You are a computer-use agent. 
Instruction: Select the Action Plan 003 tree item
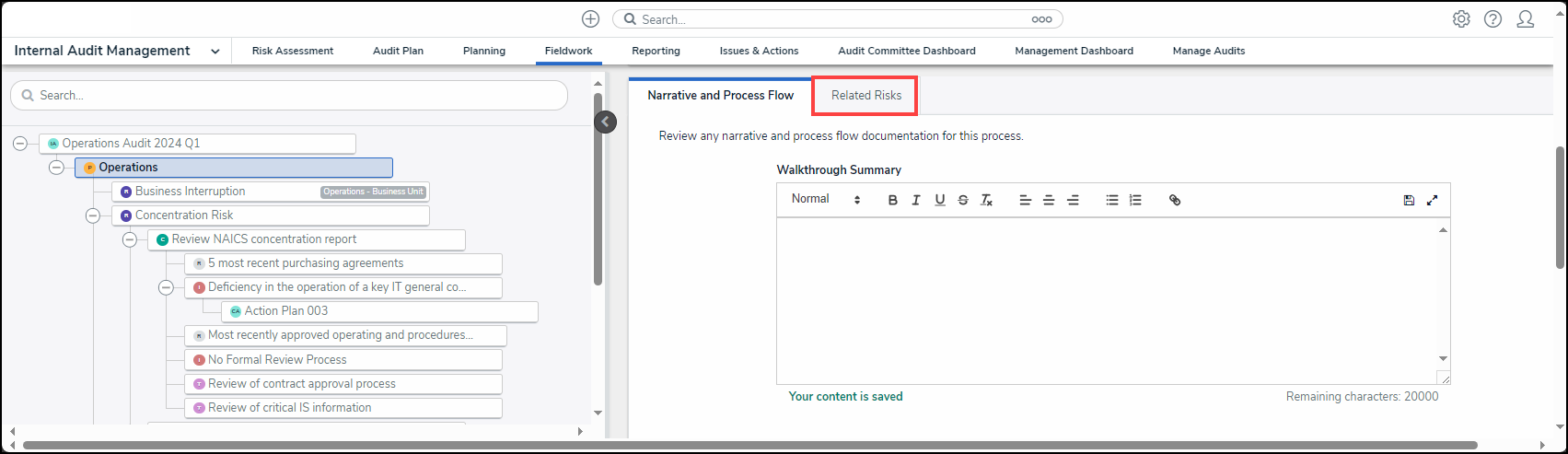[x=286, y=311]
